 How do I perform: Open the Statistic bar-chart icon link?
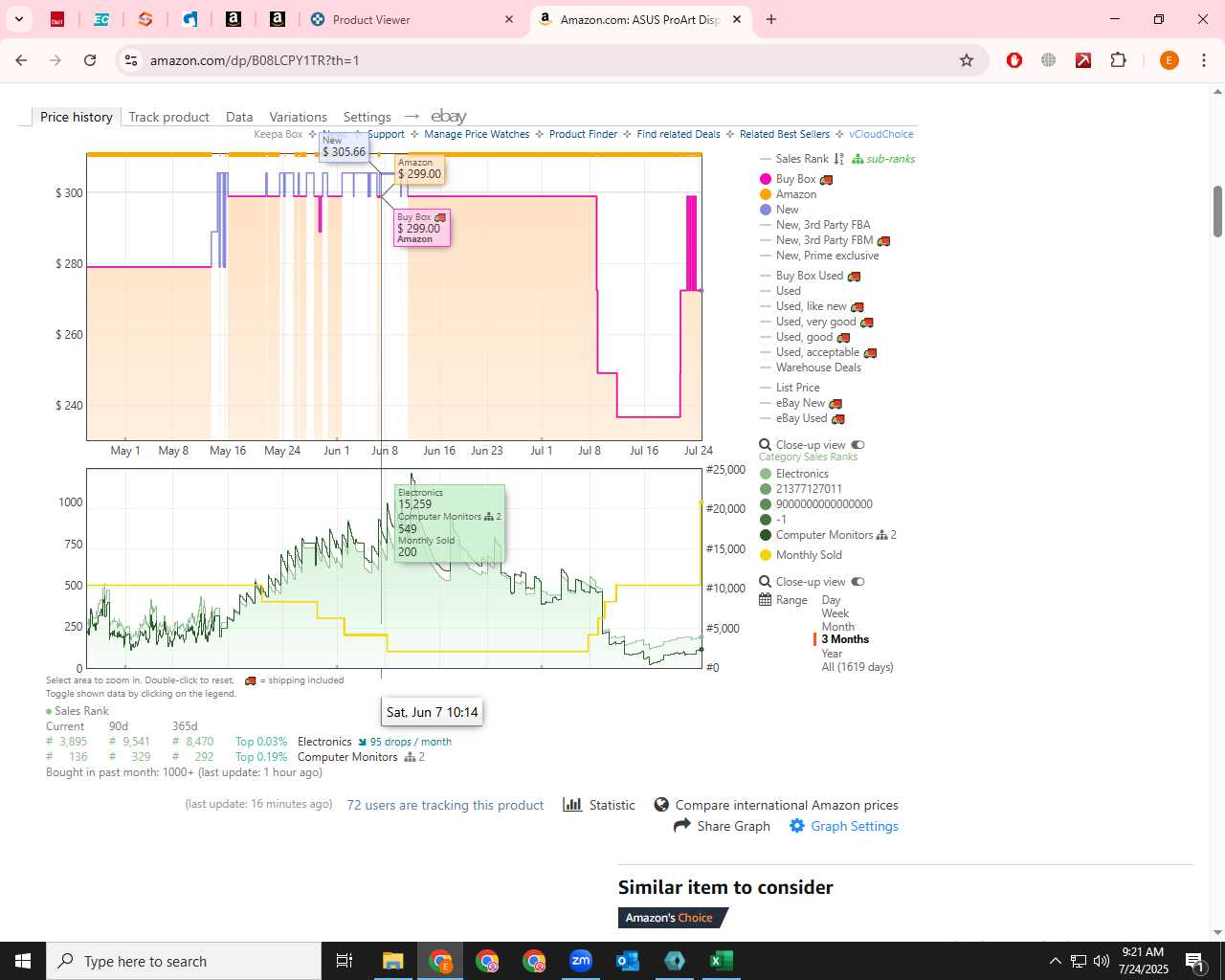[x=599, y=805]
